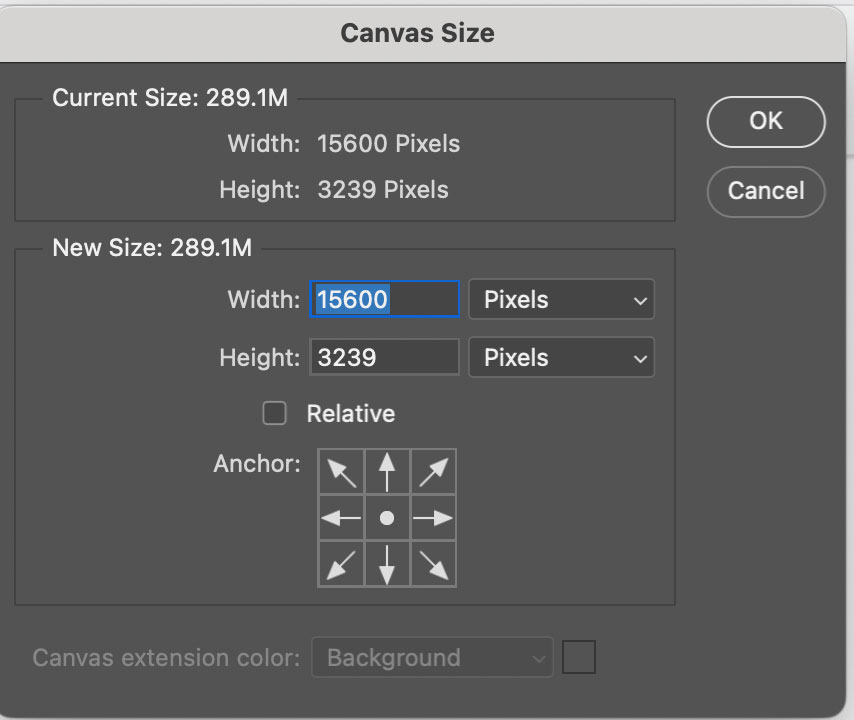
Task: Set anchor to middle-left arrow
Action: click(x=341, y=517)
